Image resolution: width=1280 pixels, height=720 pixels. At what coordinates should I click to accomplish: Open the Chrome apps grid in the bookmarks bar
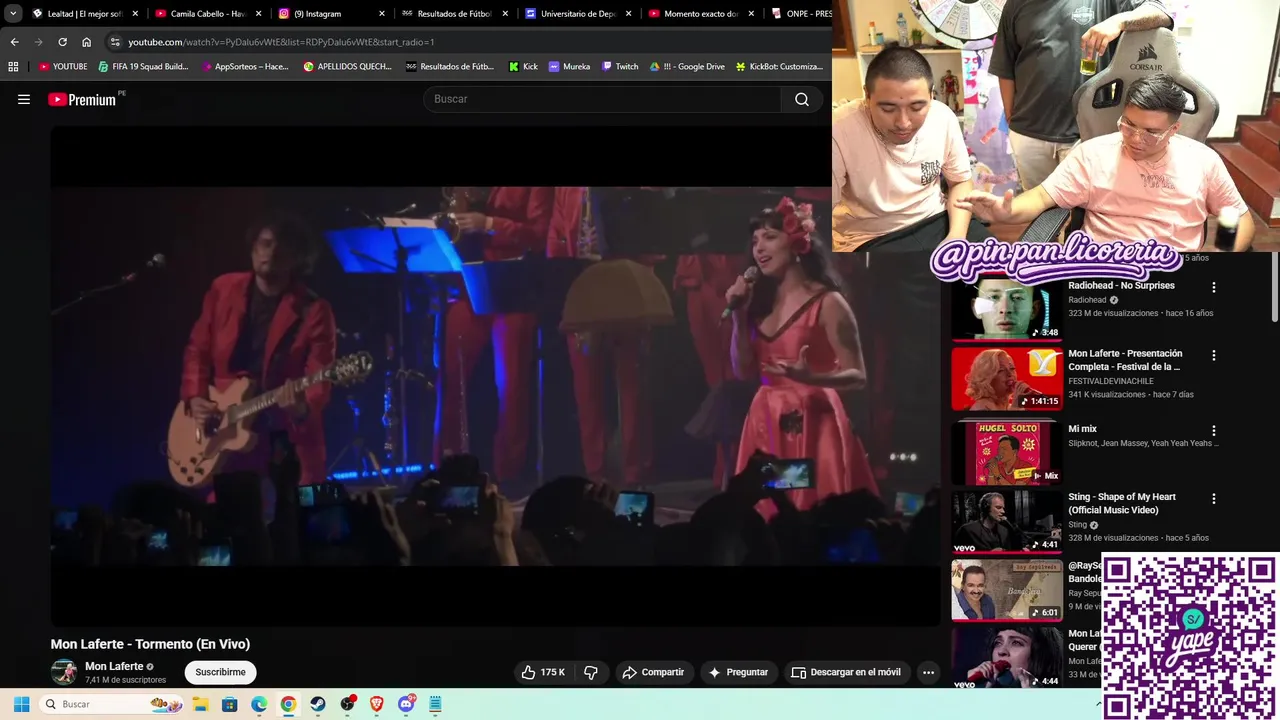pos(13,67)
